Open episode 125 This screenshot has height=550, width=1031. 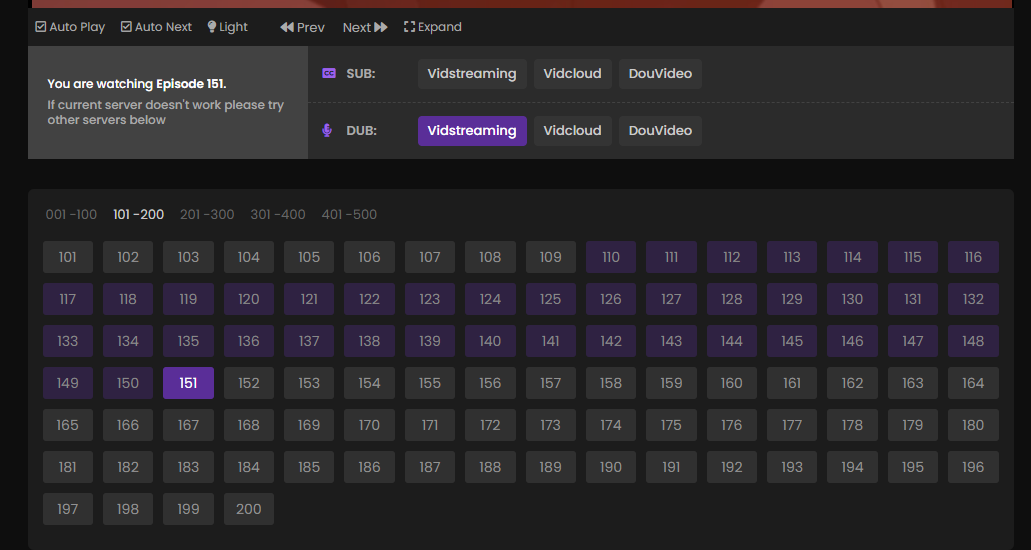[550, 299]
